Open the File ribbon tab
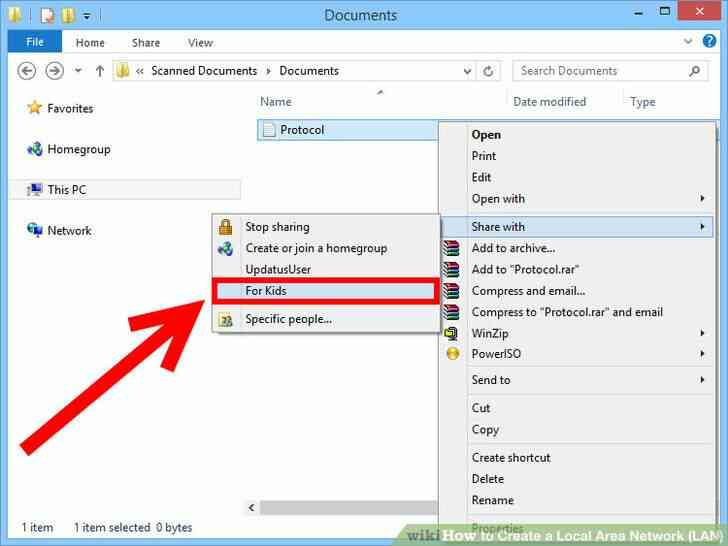This screenshot has height=546, width=728. [x=35, y=42]
